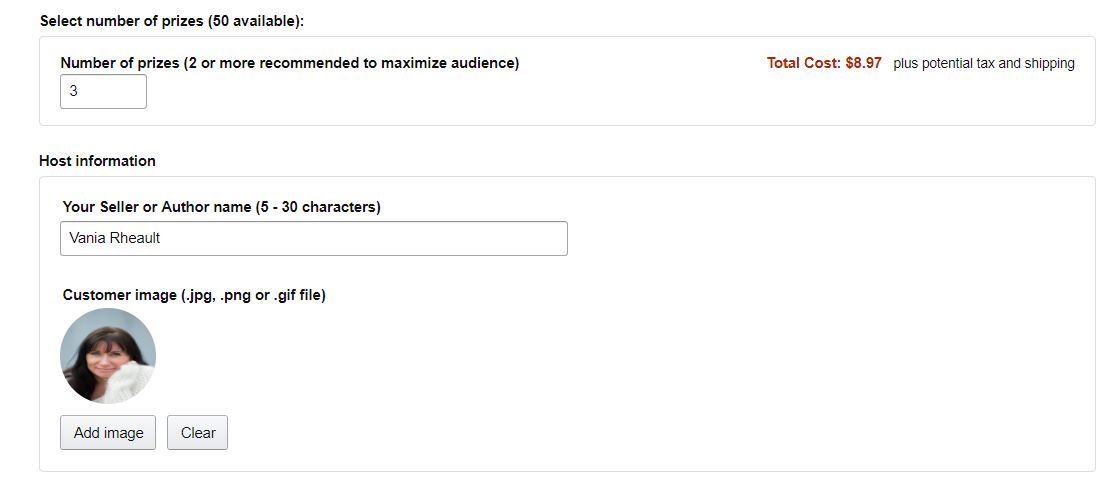Click the circular customer profile photo
The width and height of the screenshot is (1112, 494).
(108, 356)
